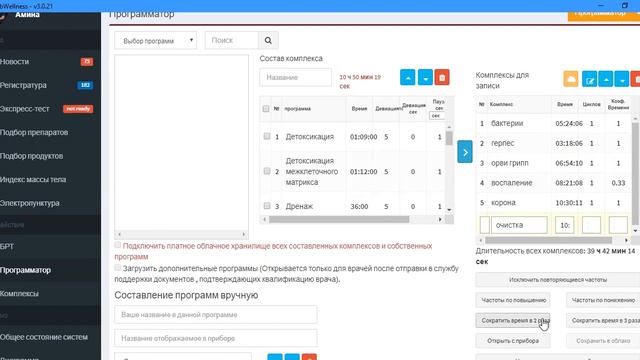Click vertical scrollbar of composition table
640x360 pixels.
449,138
